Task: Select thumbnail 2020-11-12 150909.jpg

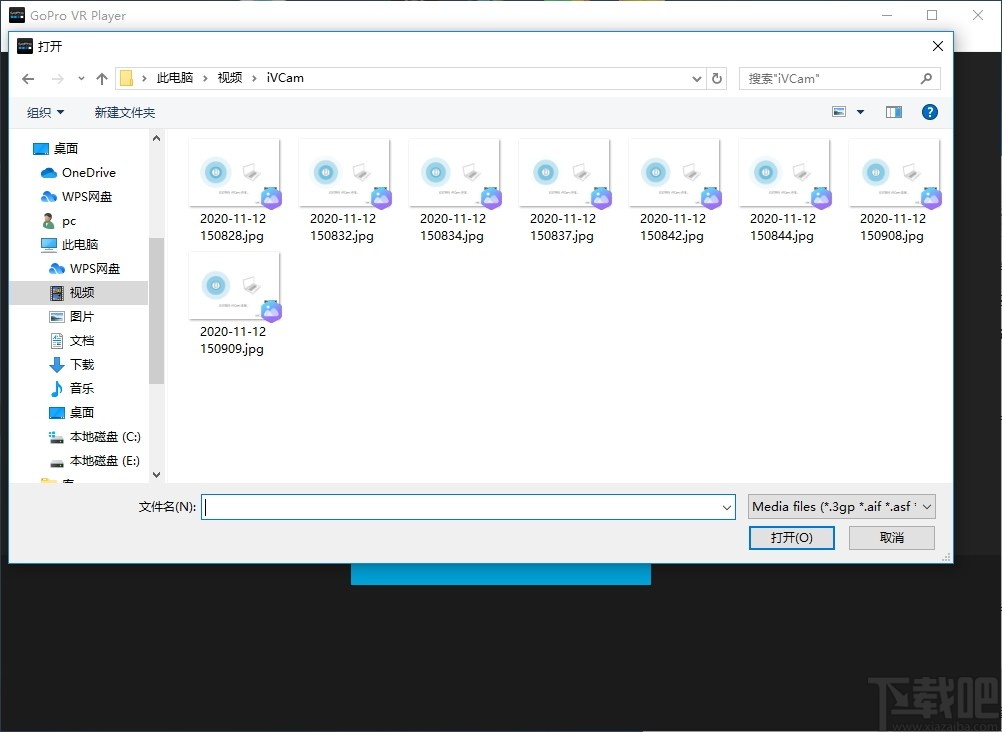Action: [233, 304]
